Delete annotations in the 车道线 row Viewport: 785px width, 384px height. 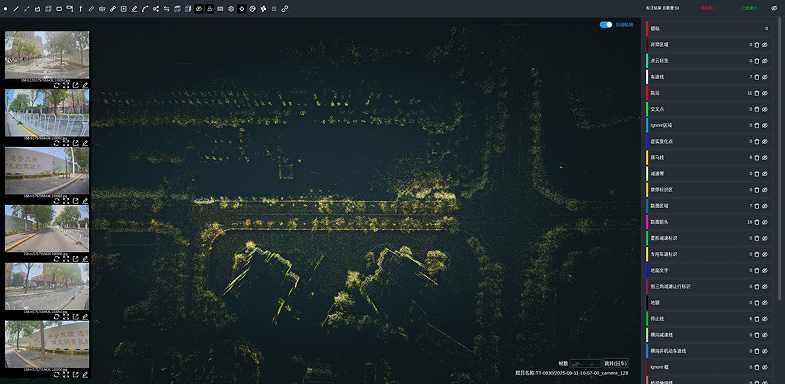pos(757,77)
